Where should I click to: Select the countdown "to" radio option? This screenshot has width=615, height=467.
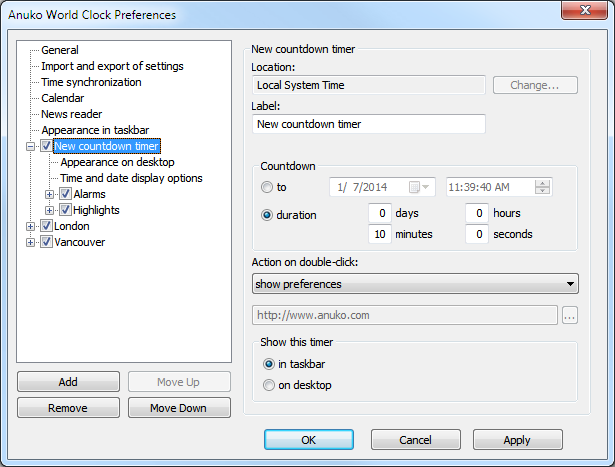click(266, 187)
